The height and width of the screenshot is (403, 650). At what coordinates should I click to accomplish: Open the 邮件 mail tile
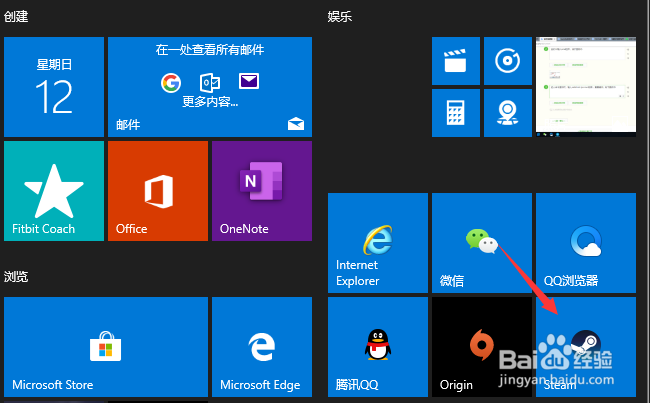click(210, 87)
